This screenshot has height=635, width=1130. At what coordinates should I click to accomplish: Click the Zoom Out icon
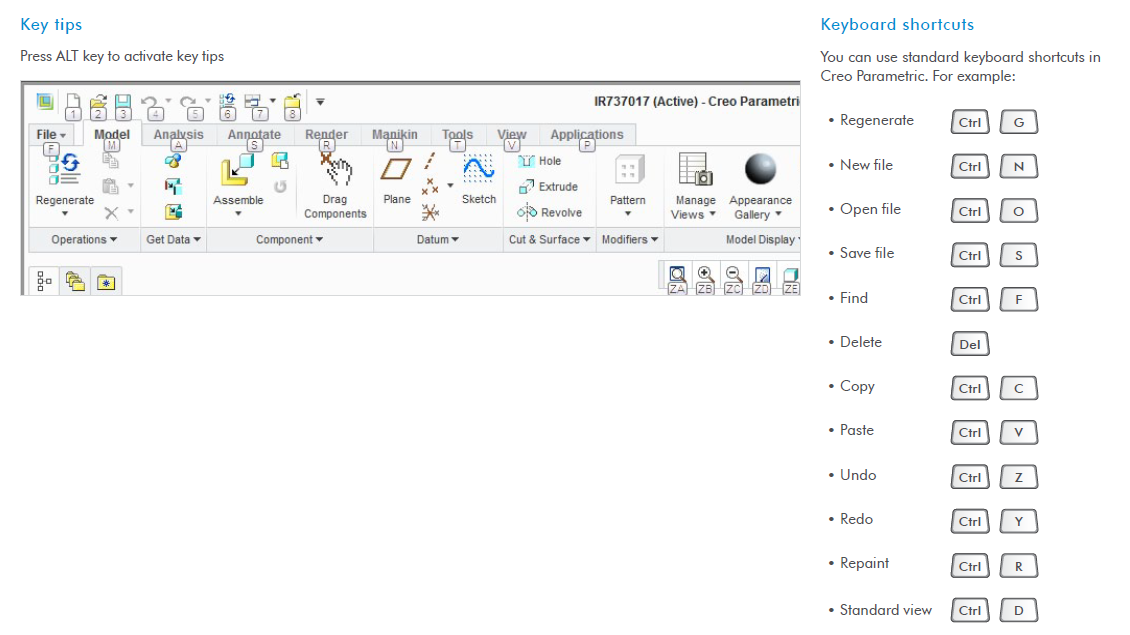click(x=733, y=275)
